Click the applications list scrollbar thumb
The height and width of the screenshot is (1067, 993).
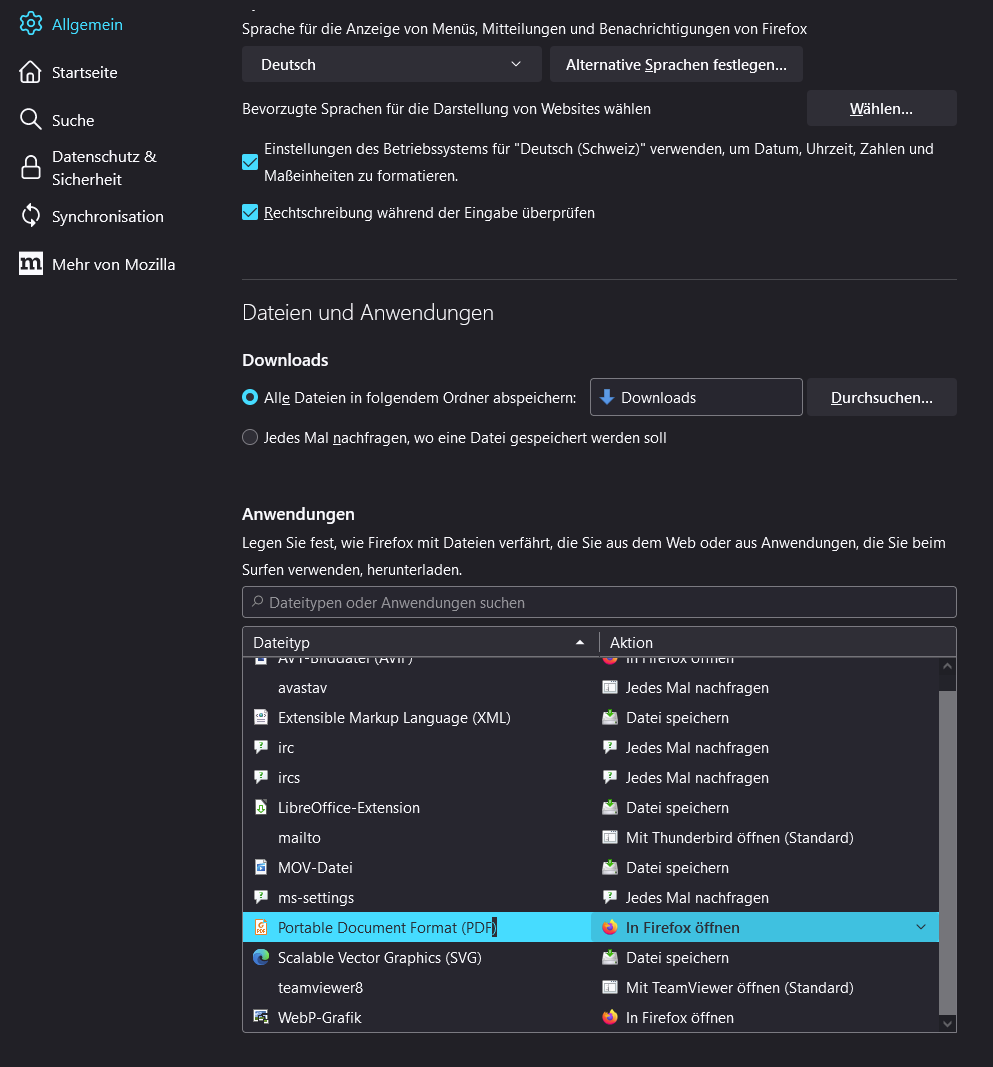(x=947, y=850)
